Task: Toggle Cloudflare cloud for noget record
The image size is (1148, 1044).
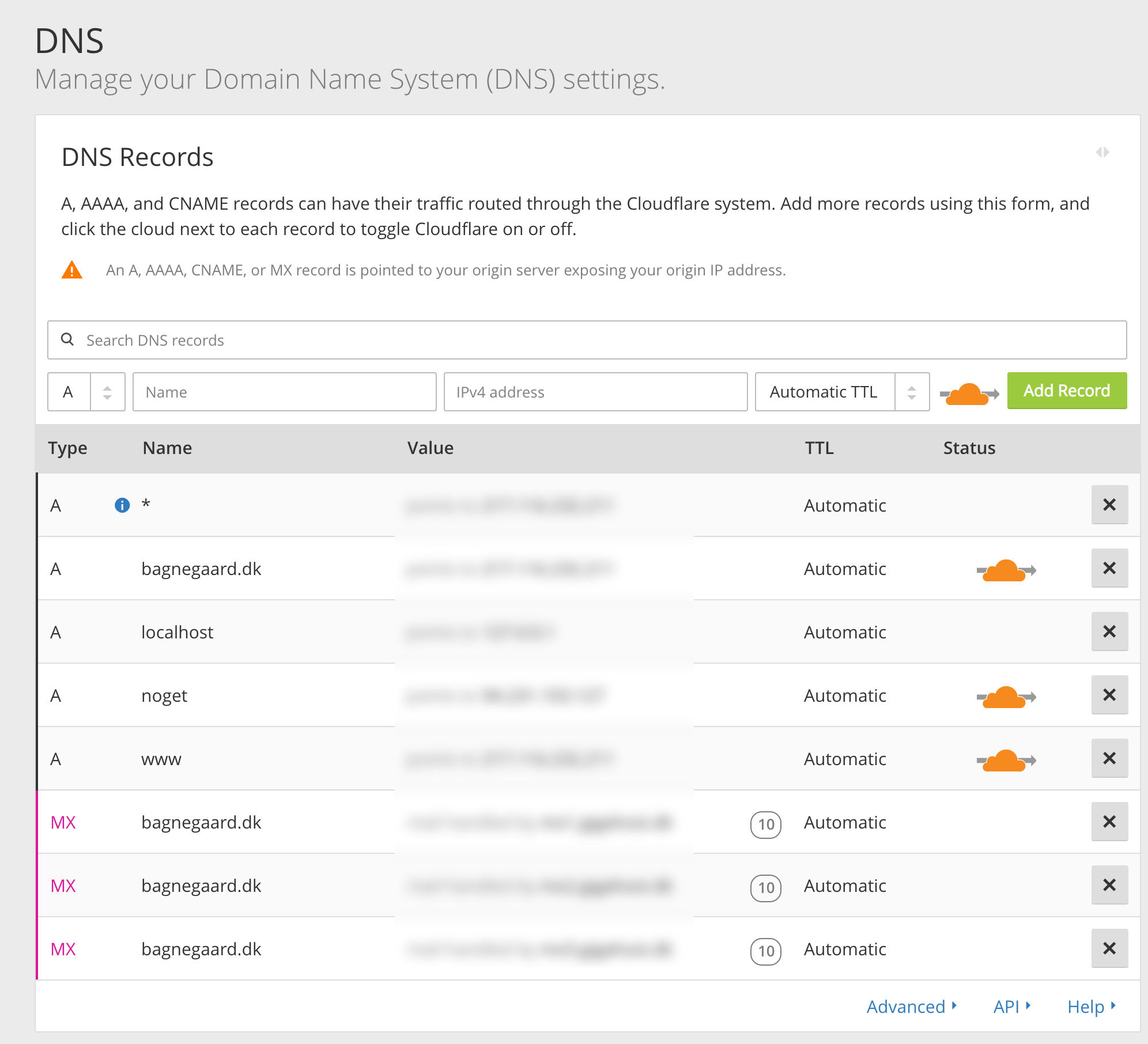Action: [1006, 697]
